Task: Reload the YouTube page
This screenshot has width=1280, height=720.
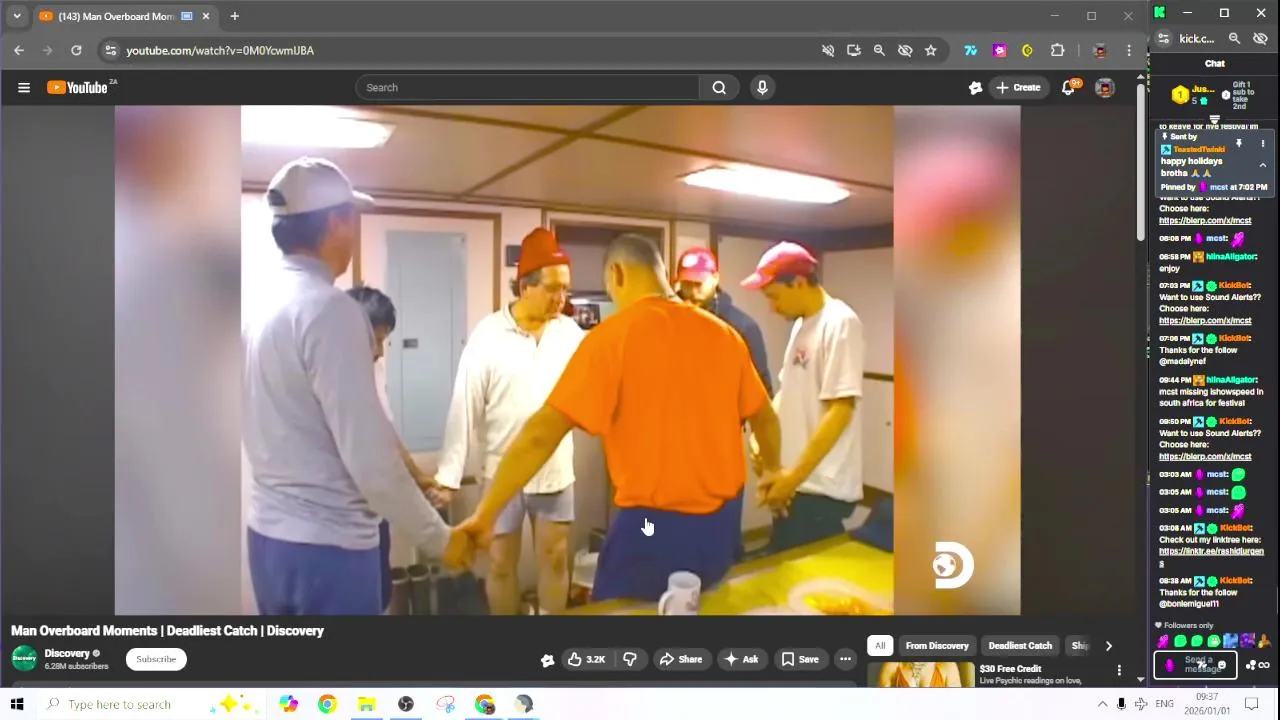Action: 76,50
